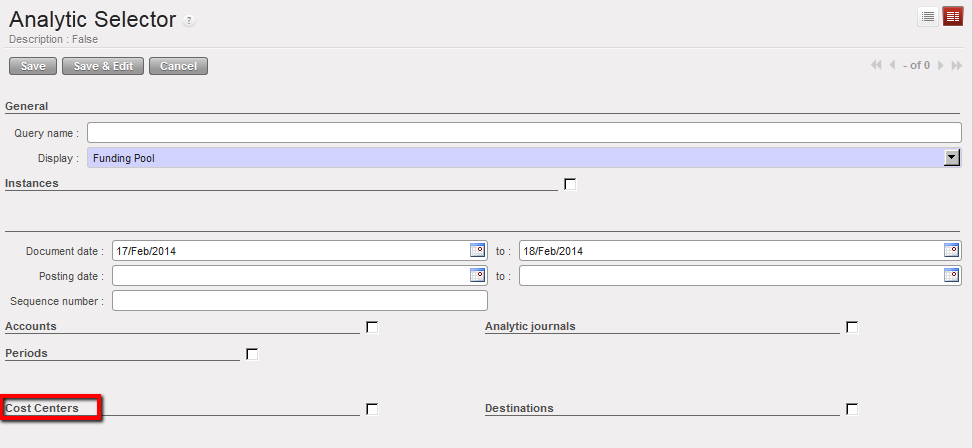Open Posting date end calendar picker
This screenshot has width=973, height=448.
(951, 275)
